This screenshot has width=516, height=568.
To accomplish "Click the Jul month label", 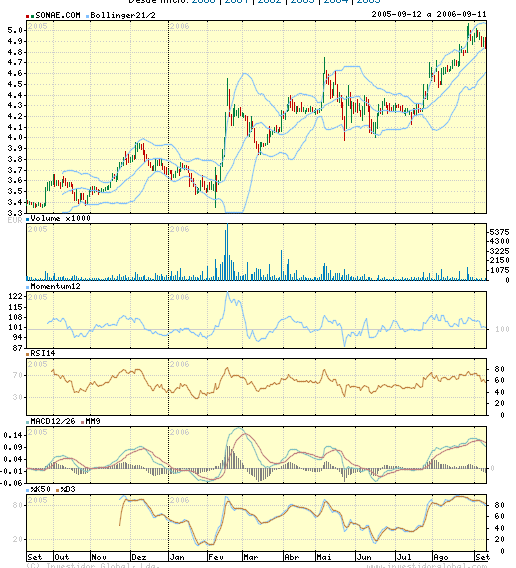I will (x=404, y=557).
